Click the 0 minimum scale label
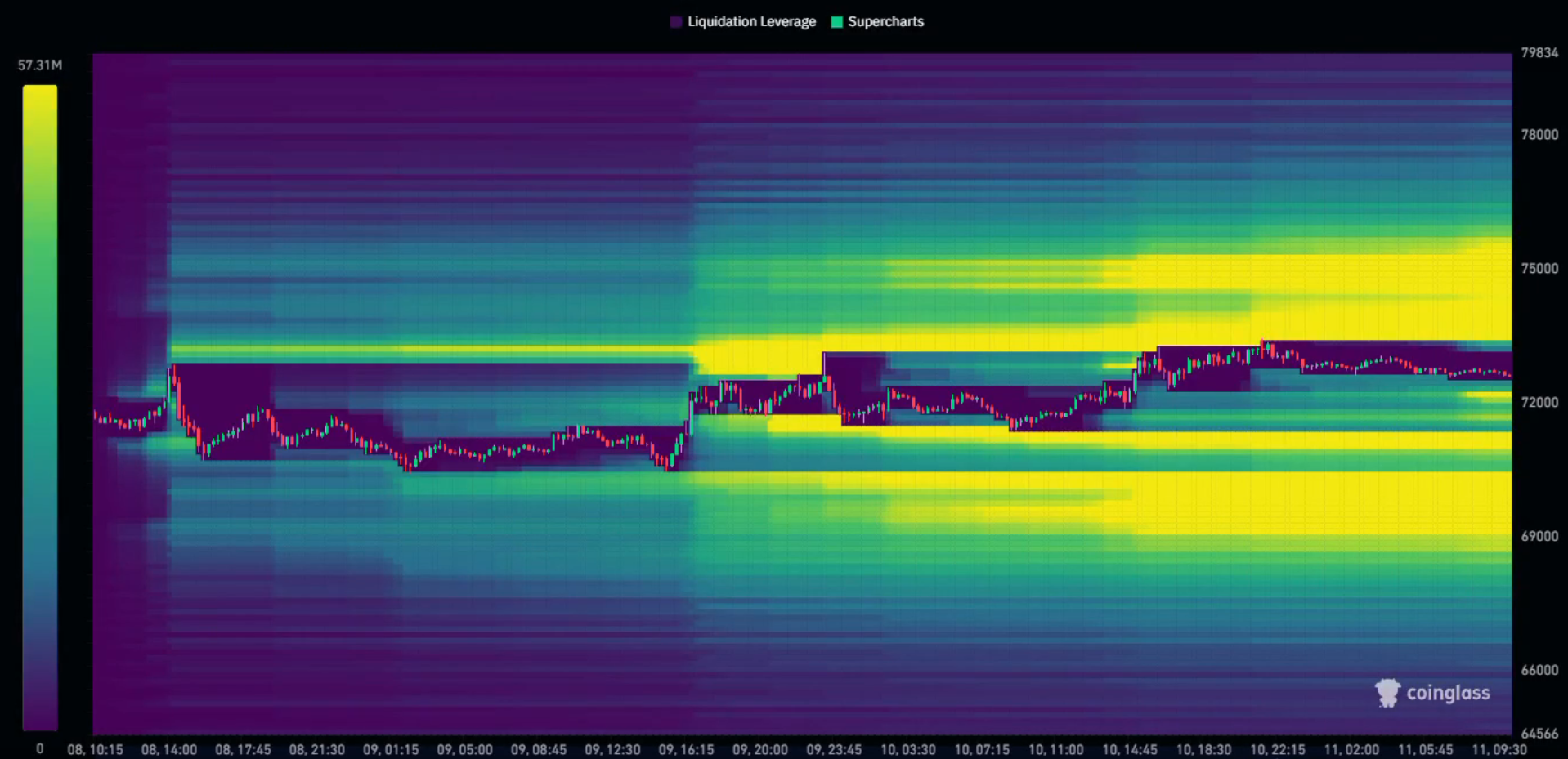Viewport: 1568px width, 759px height. pyautogui.click(x=40, y=748)
